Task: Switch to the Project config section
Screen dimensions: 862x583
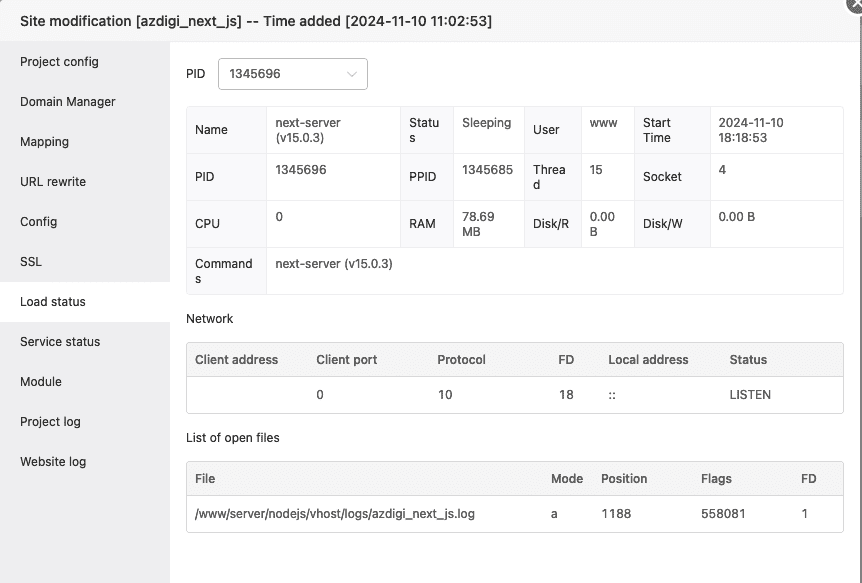Action: tap(58, 61)
